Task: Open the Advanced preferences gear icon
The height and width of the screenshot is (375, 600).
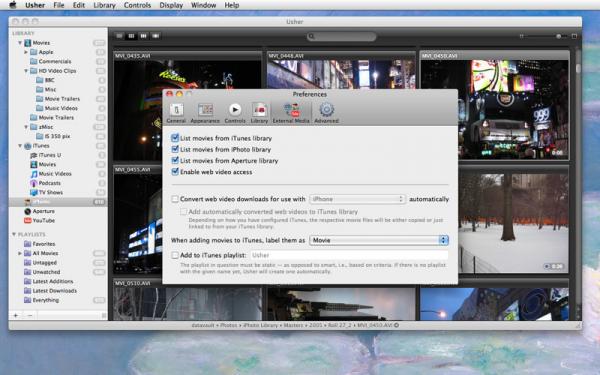Action: [326, 112]
